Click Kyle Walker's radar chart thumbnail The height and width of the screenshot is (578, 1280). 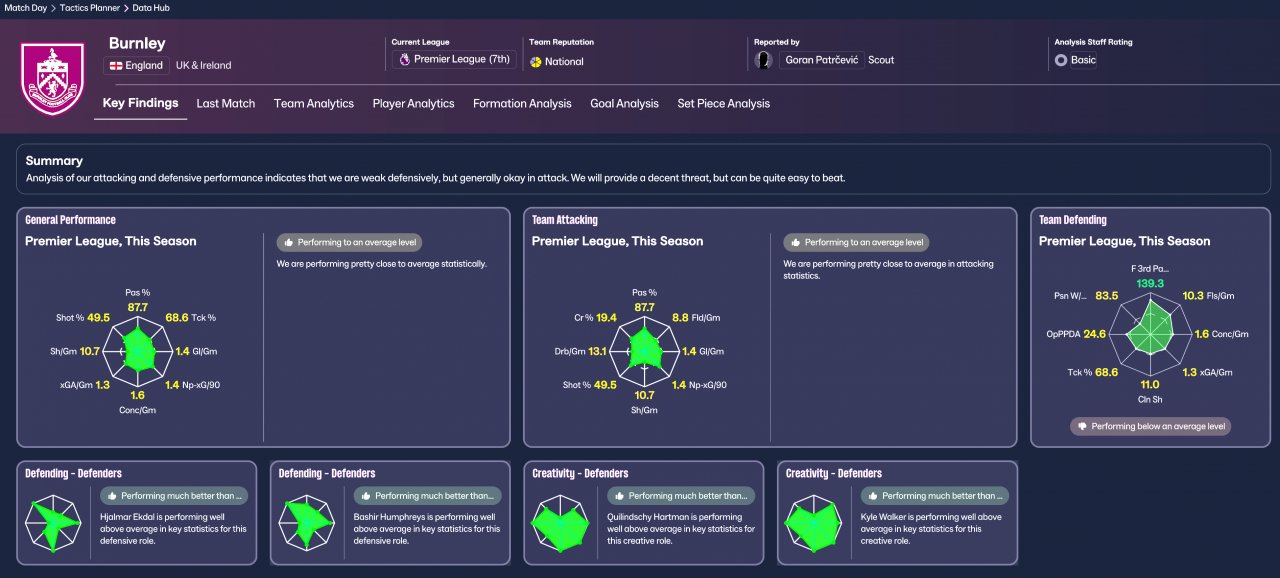coord(815,524)
